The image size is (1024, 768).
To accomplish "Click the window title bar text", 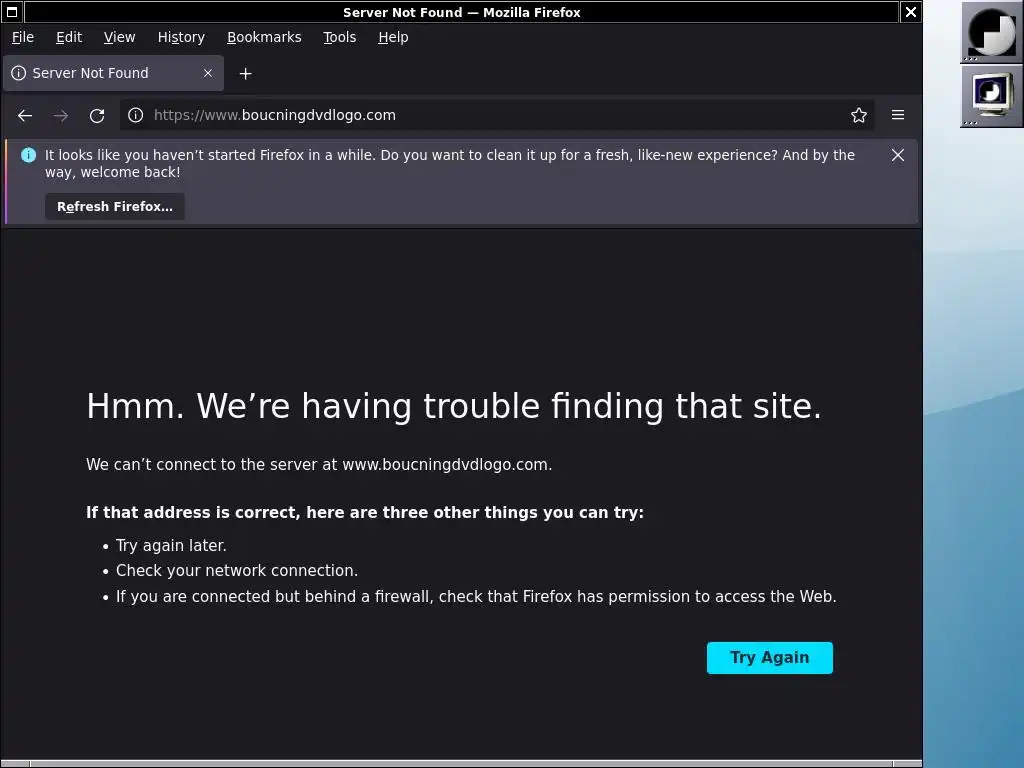I will click(462, 12).
